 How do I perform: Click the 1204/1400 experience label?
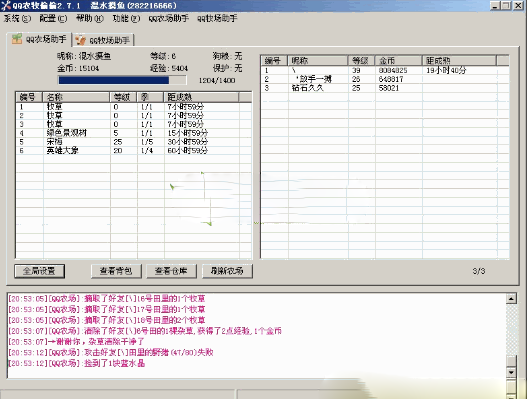click(x=217, y=81)
